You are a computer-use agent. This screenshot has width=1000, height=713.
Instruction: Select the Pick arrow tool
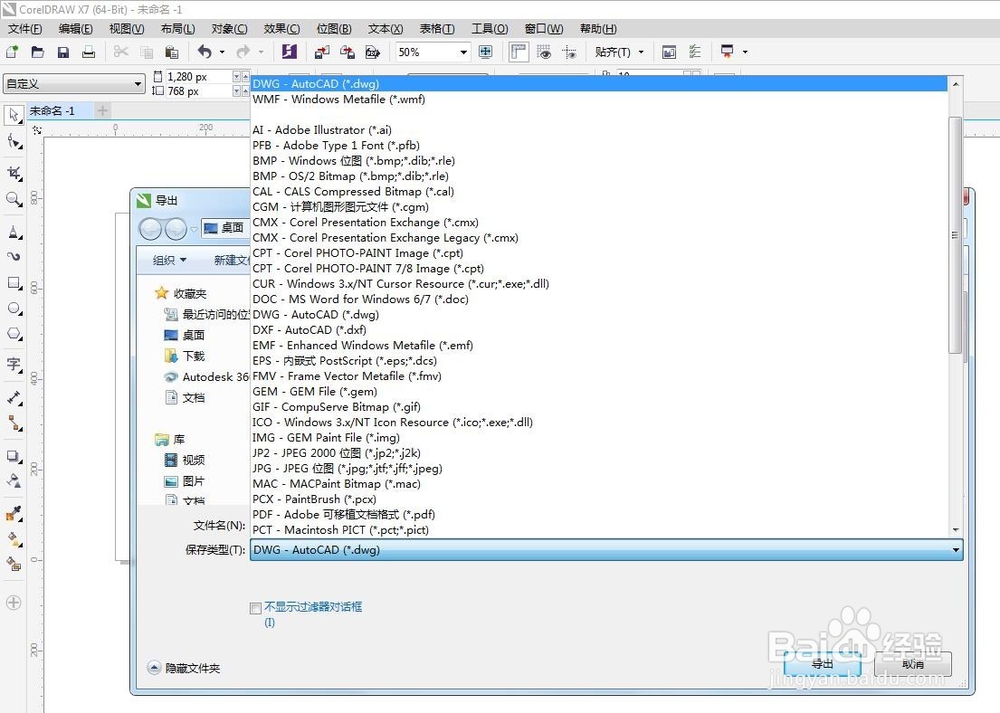click(x=13, y=115)
